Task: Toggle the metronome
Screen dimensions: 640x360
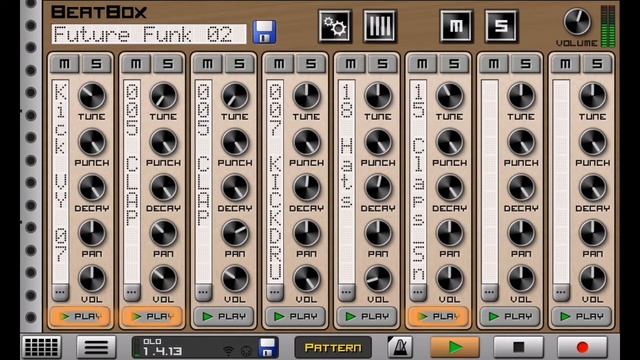Action: tap(400, 347)
